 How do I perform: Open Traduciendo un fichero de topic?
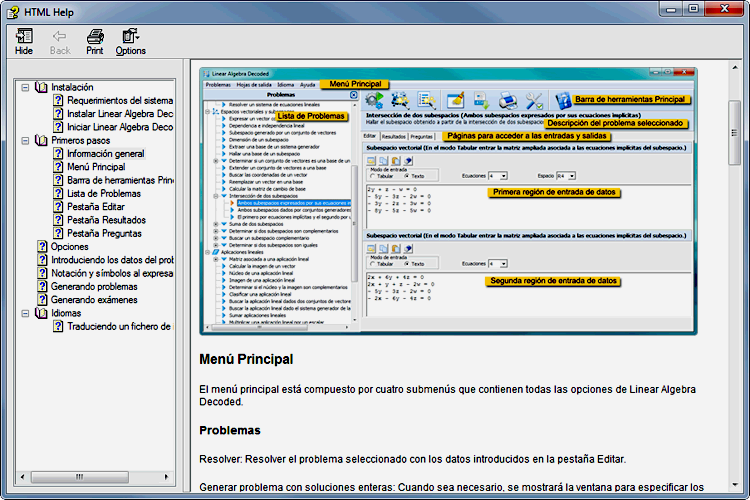click(x=119, y=326)
